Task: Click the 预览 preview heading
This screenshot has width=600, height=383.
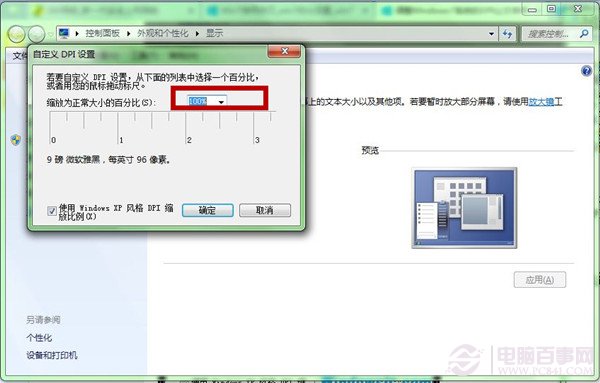Action: pyautogui.click(x=370, y=150)
